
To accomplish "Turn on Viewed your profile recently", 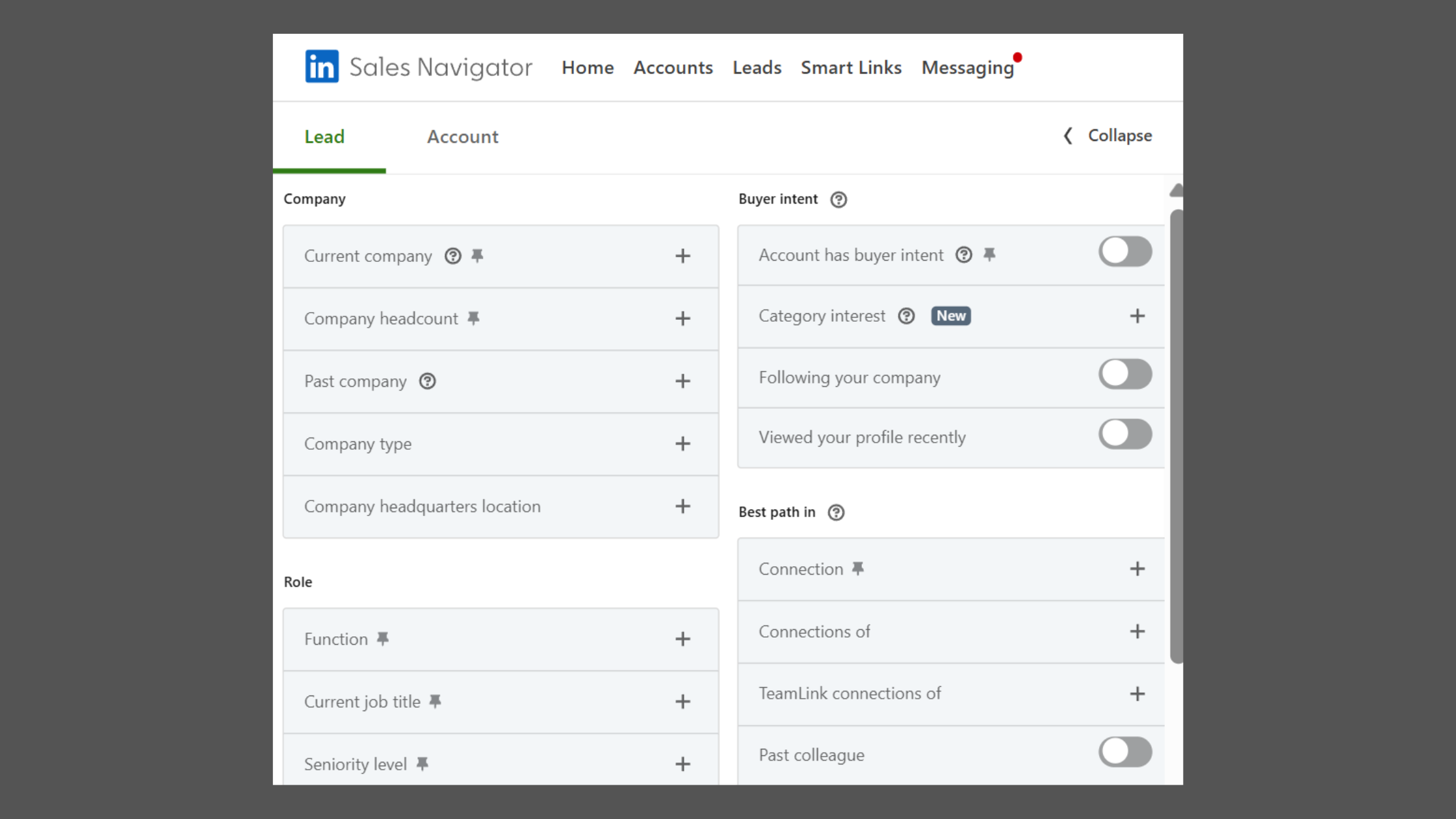I will click(1125, 434).
